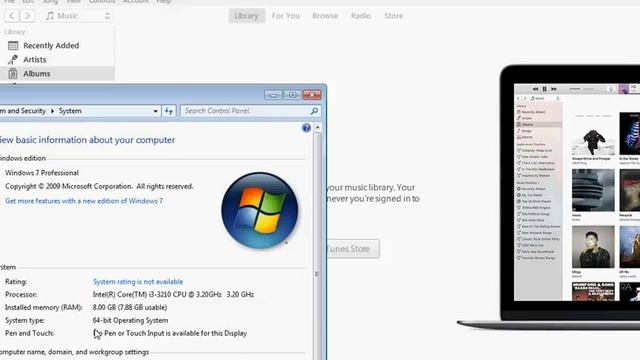640x360 pixels.
Task: Open the For You tab
Action: 286,16
